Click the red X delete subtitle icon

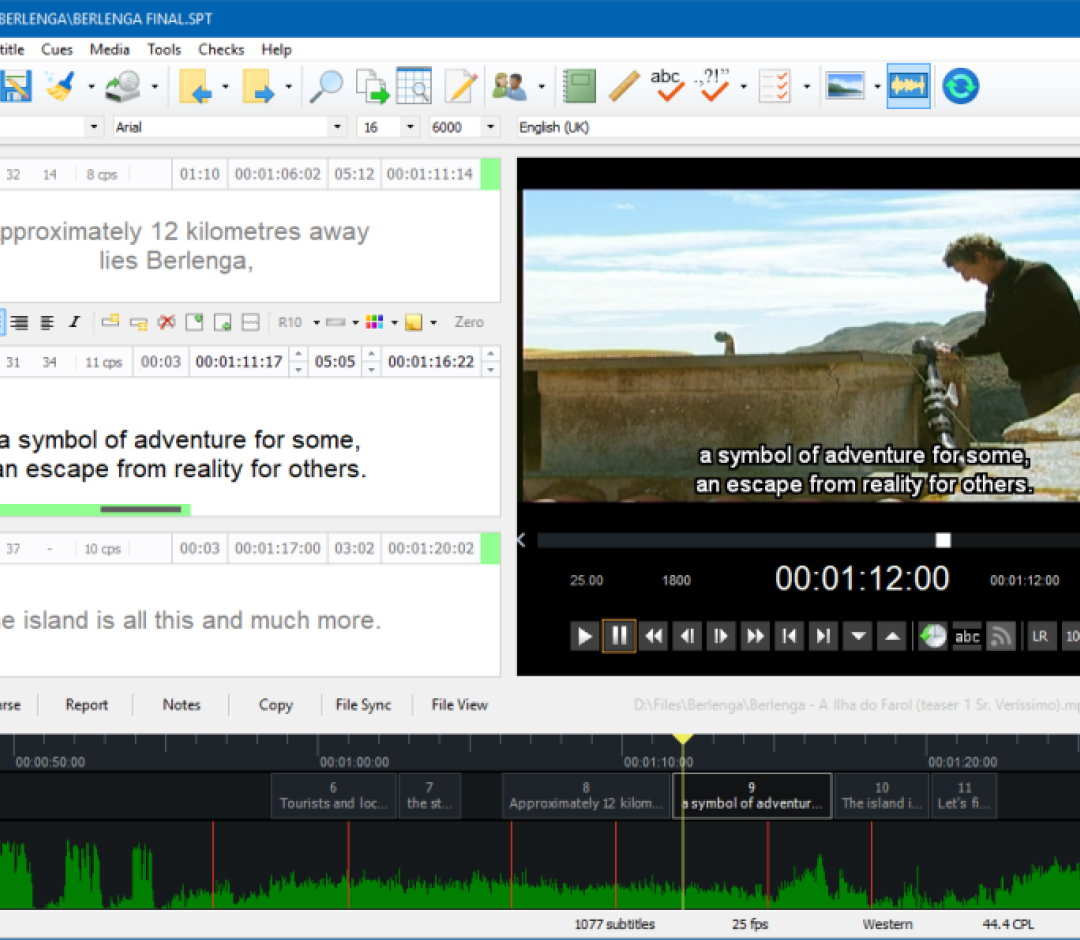pyautogui.click(x=167, y=322)
